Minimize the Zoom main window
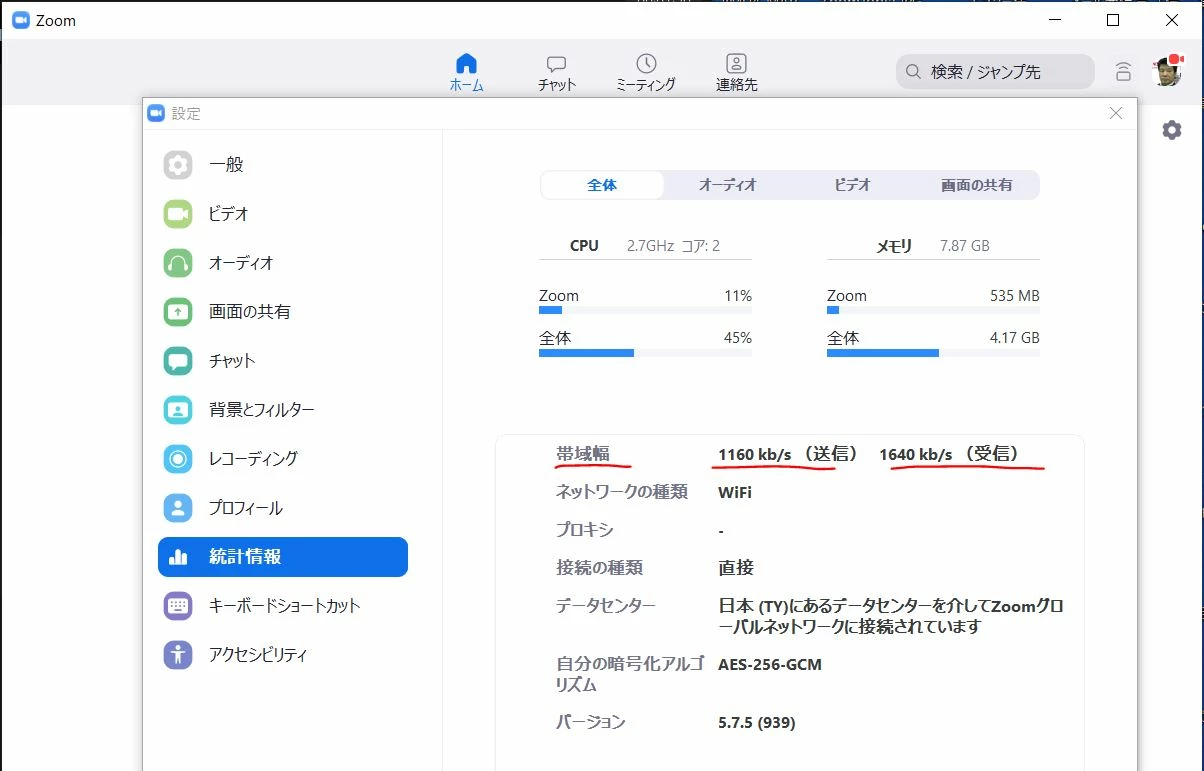 point(1054,20)
